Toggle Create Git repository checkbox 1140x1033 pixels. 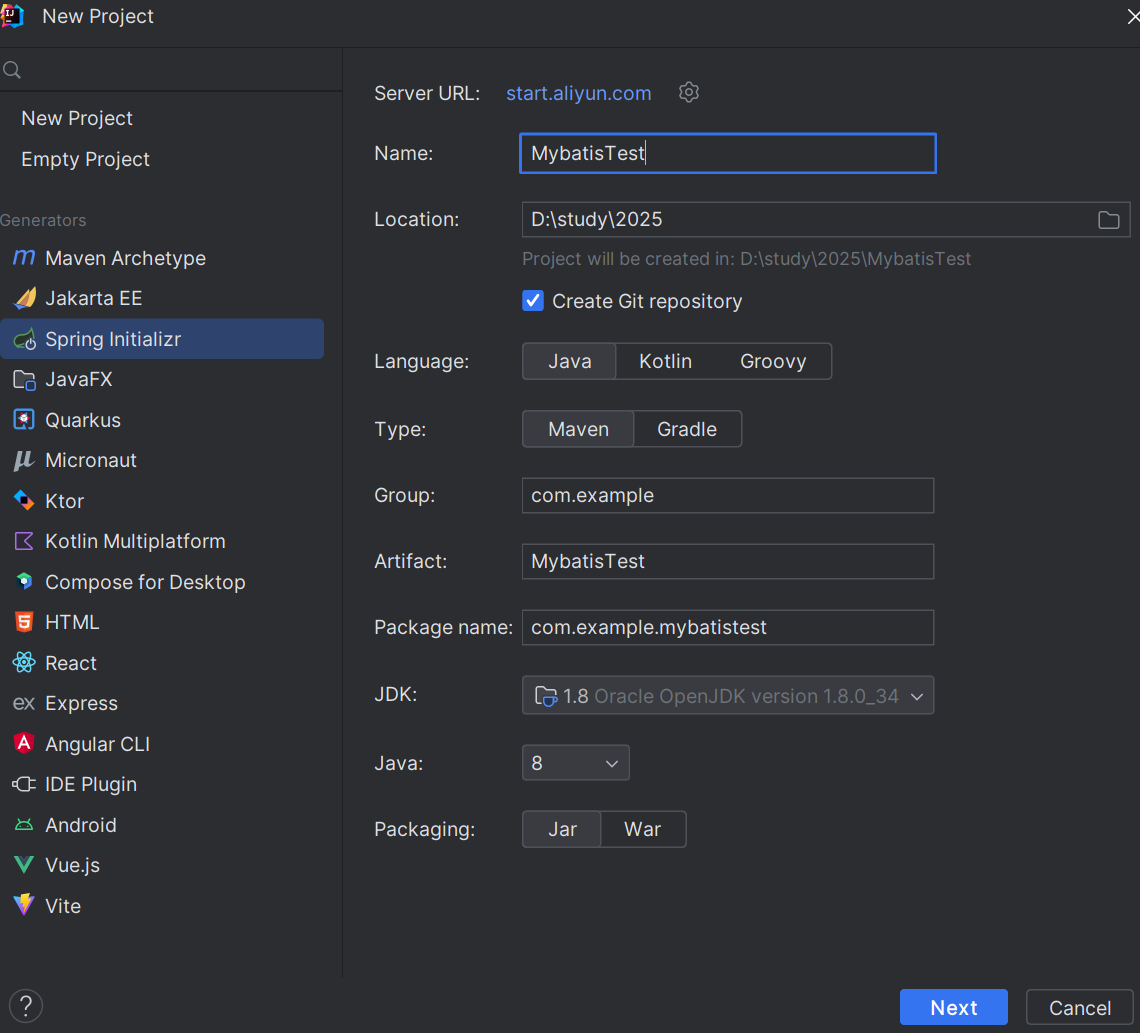pyautogui.click(x=533, y=300)
